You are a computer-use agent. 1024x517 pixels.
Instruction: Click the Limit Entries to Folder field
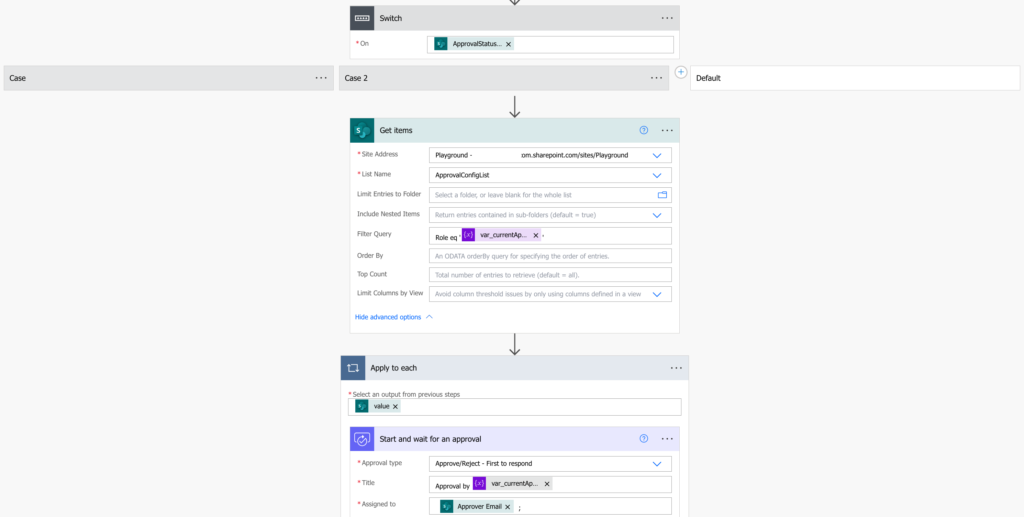pyautogui.click(x=550, y=195)
